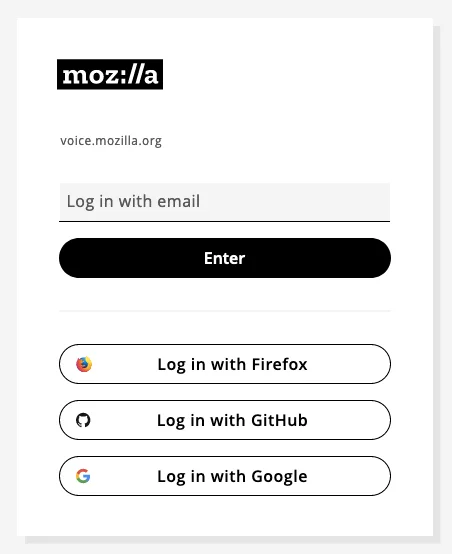Click the word 'Firefox' in the login button

280,364
